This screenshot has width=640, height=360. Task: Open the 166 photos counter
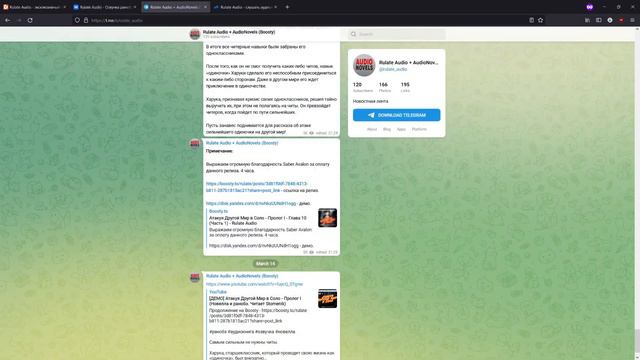click(384, 87)
